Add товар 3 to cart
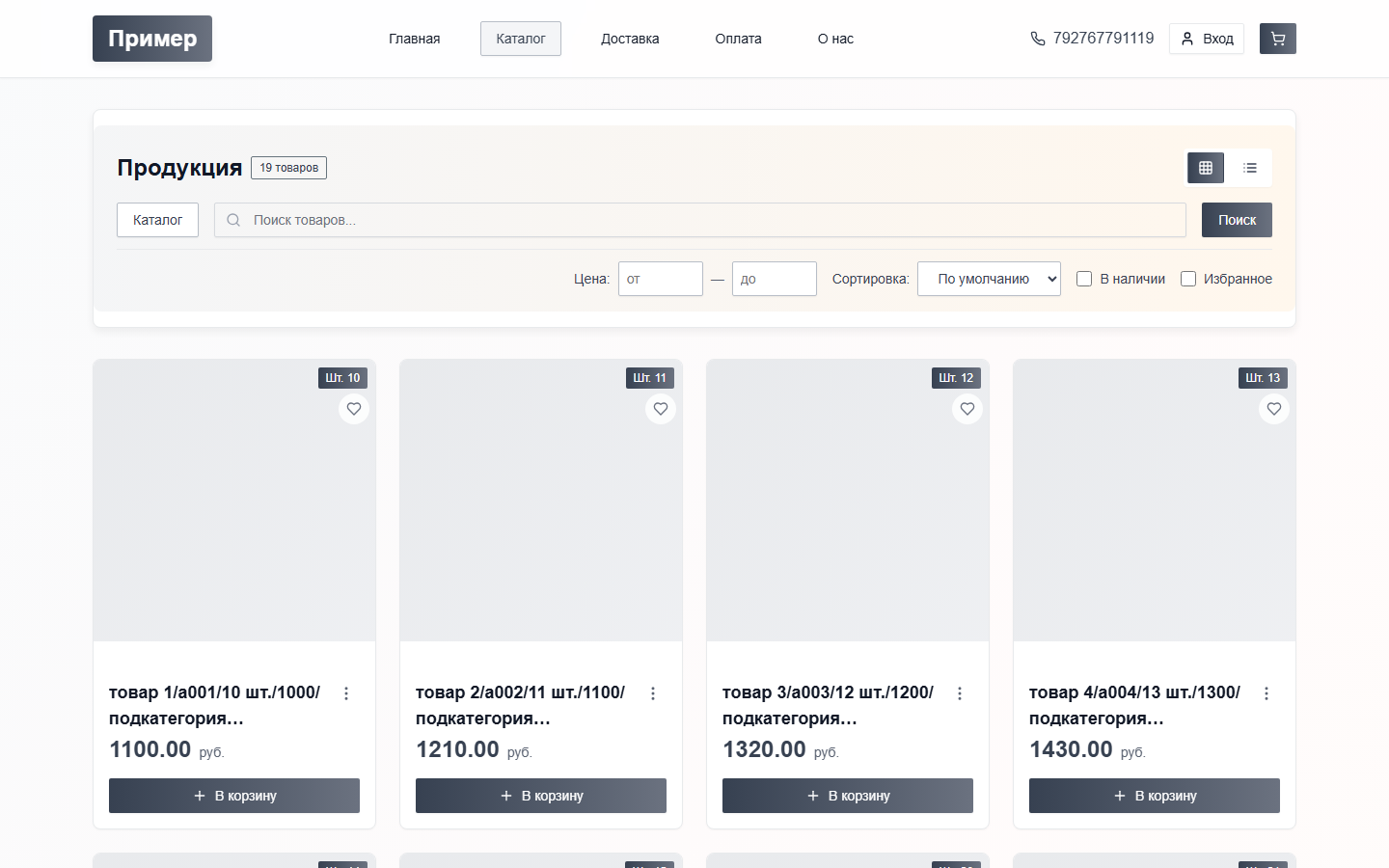This screenshot has height=868, width=1389. pos(848,796)
